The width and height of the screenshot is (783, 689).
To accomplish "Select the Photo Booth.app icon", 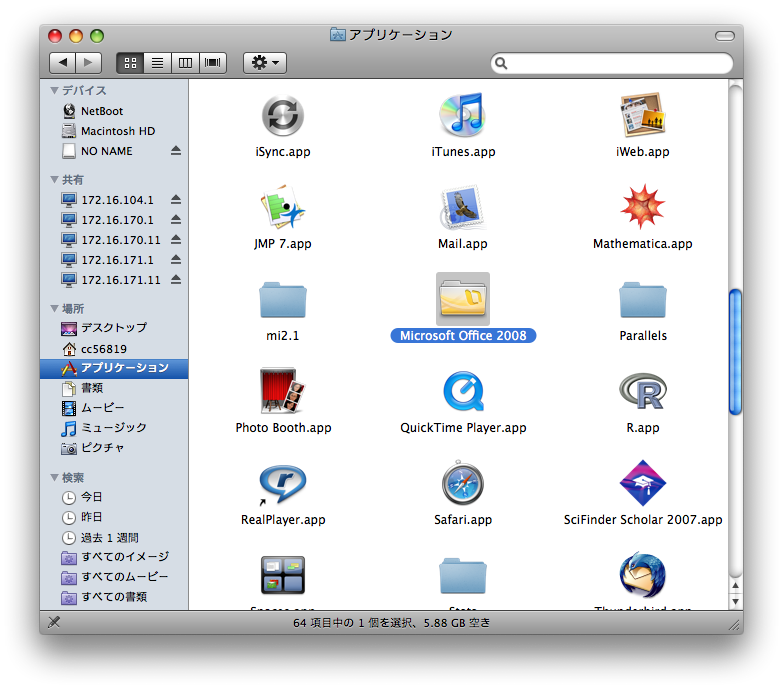I will point(283,390).
